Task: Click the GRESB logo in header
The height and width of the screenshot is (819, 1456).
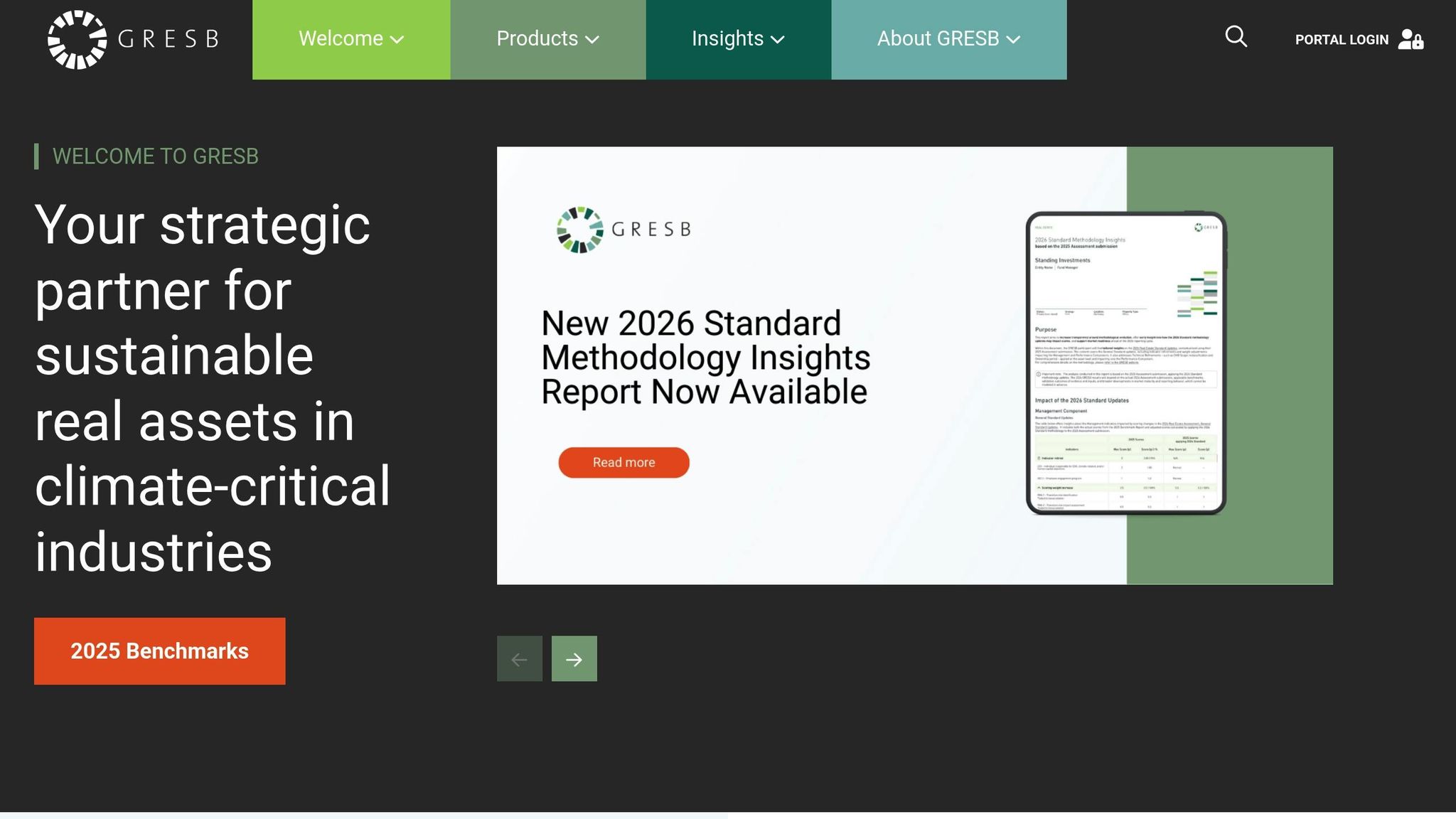Action: pyautogui.click(x=133, y=39)
